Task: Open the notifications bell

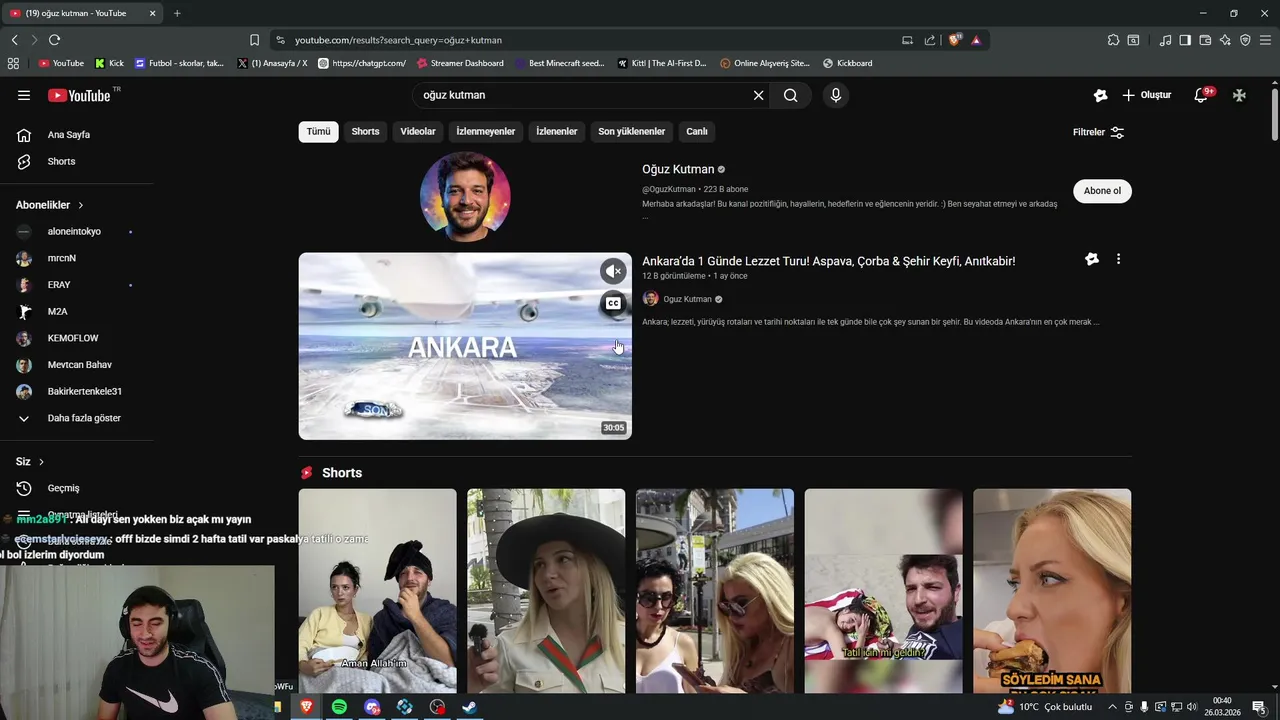Action: (1201, 95)
